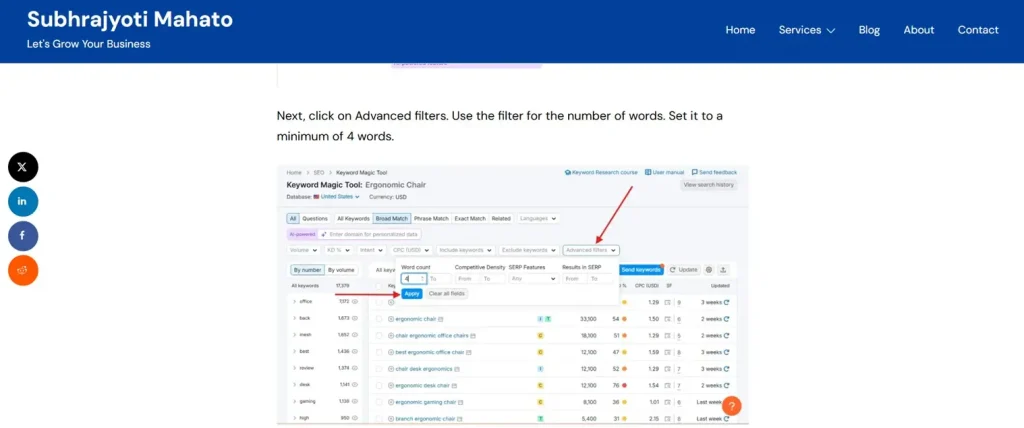Click Word count from field in screenshot
The width and height of the screenshot is (1024, 428).
tap(414, 278)
